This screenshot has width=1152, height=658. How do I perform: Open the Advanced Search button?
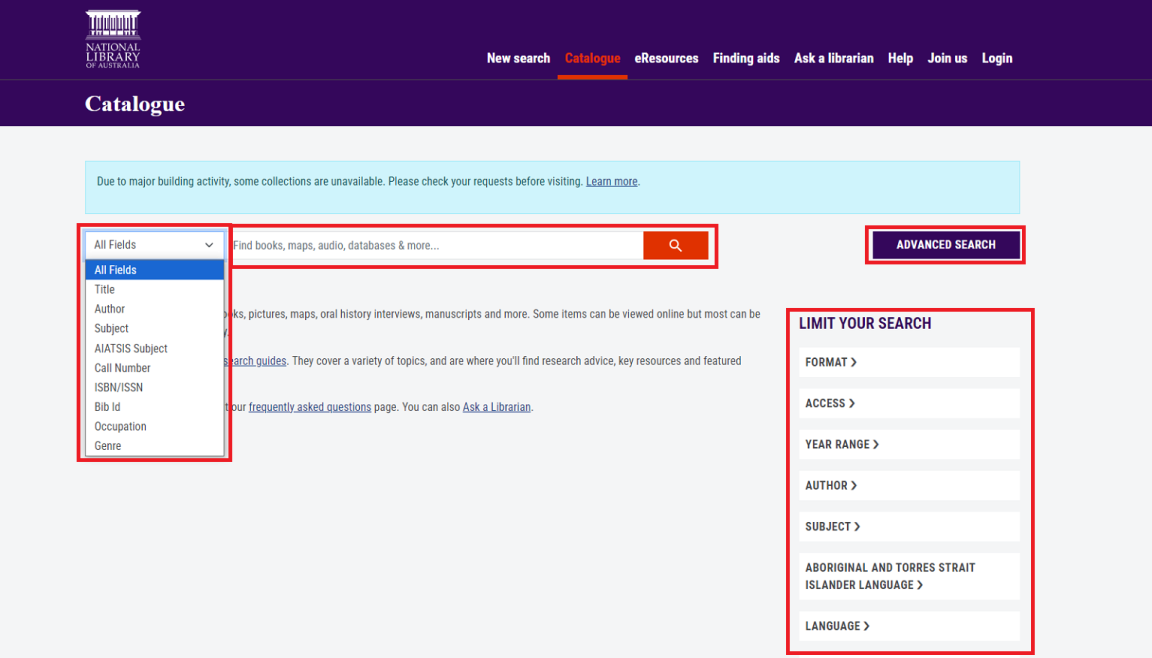click(x=946, y=245)
